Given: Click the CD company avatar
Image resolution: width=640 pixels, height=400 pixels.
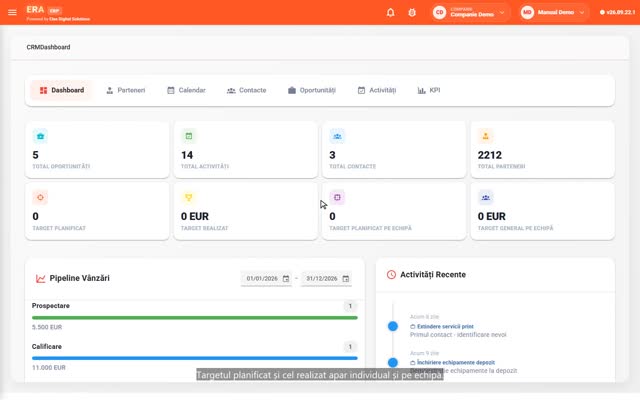Looking at the screenshot, I should (439, 13).
